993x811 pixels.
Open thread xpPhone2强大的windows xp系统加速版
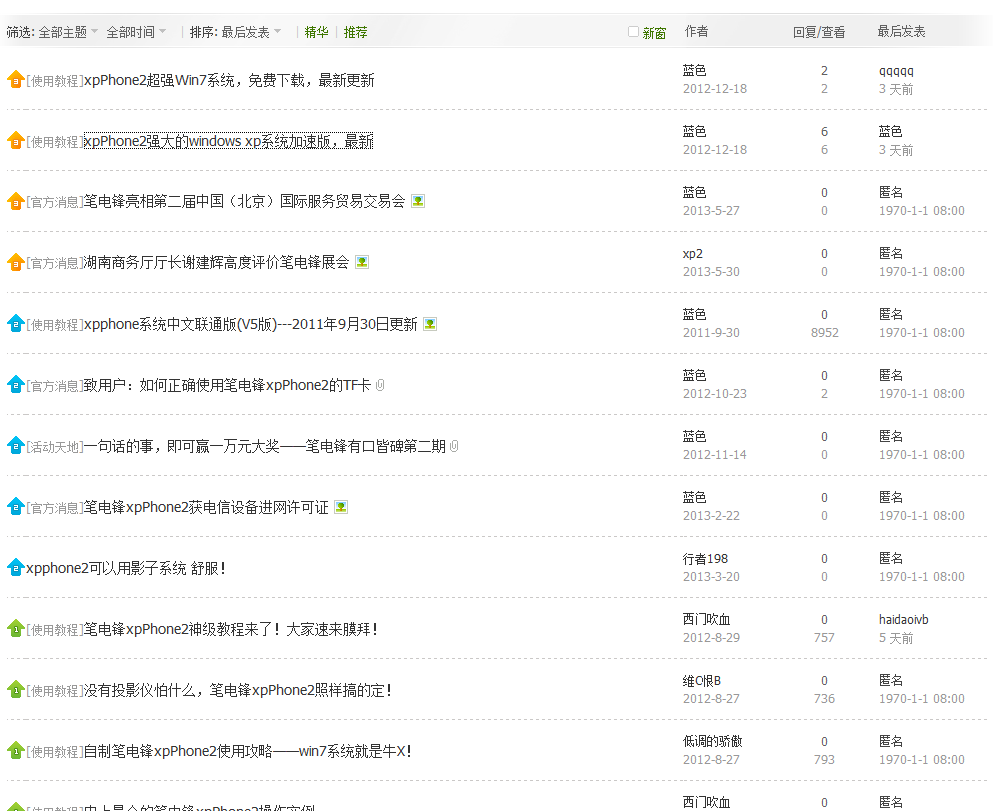[228, 141]
